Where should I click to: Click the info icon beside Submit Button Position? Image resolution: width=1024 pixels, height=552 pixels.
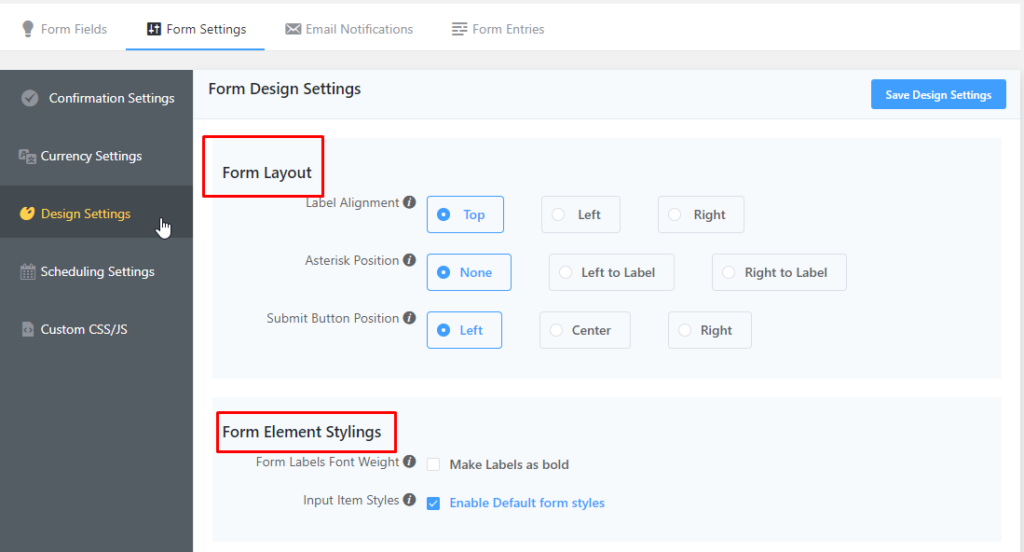[409, 319]
